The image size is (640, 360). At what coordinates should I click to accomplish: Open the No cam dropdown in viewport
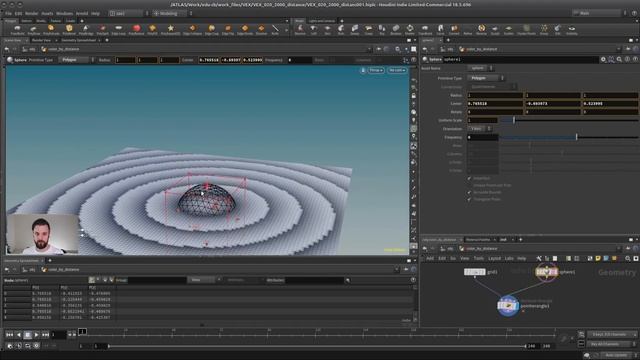[397, 70]
